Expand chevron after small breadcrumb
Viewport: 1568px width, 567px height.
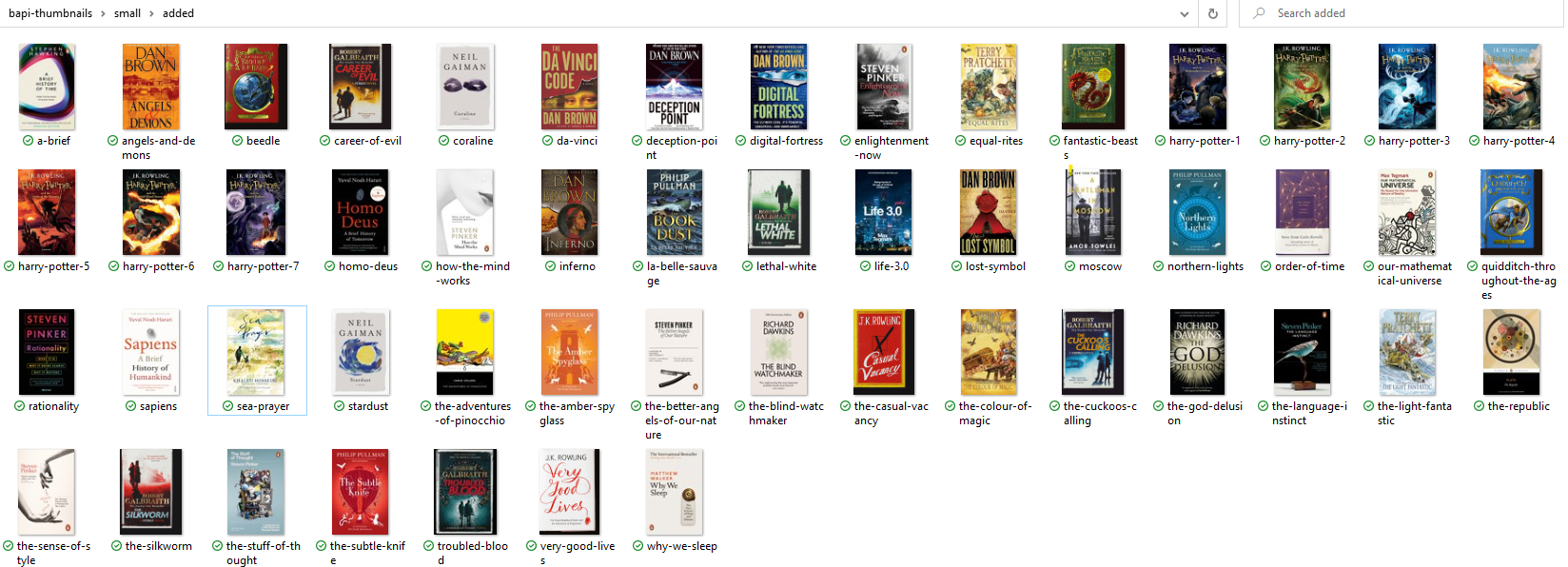tap(150, 13)
